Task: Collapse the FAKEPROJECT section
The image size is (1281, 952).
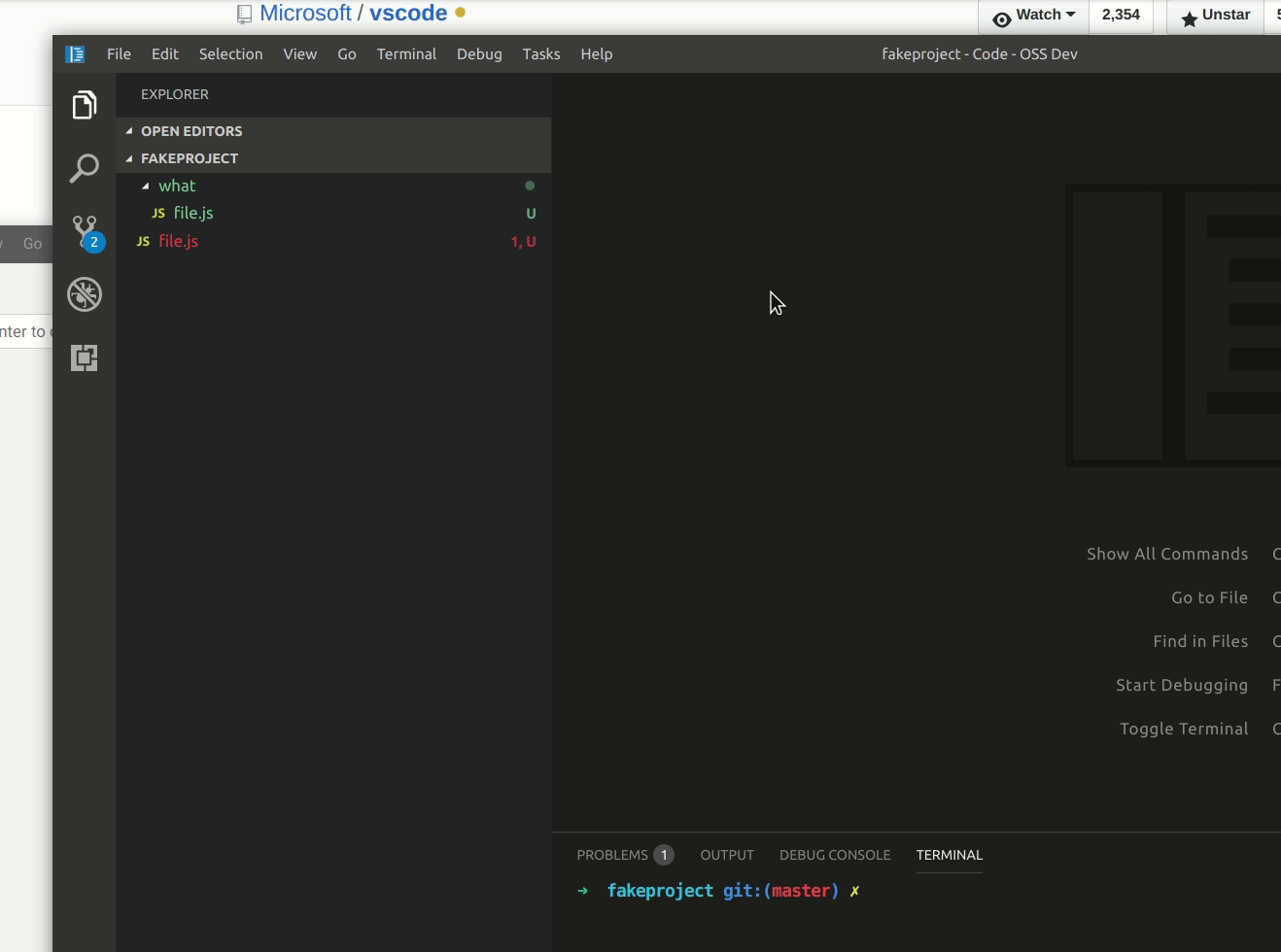Action: coord(129,158)
